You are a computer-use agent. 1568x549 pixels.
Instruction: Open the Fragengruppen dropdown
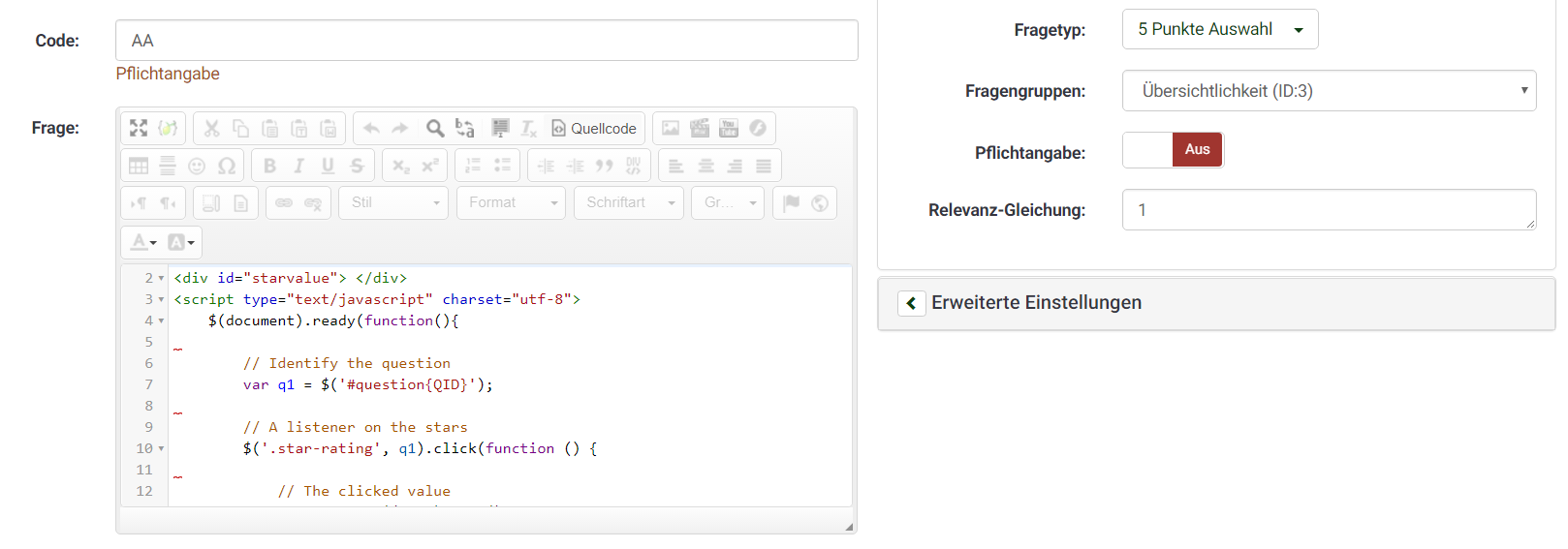pos(1328,91)
